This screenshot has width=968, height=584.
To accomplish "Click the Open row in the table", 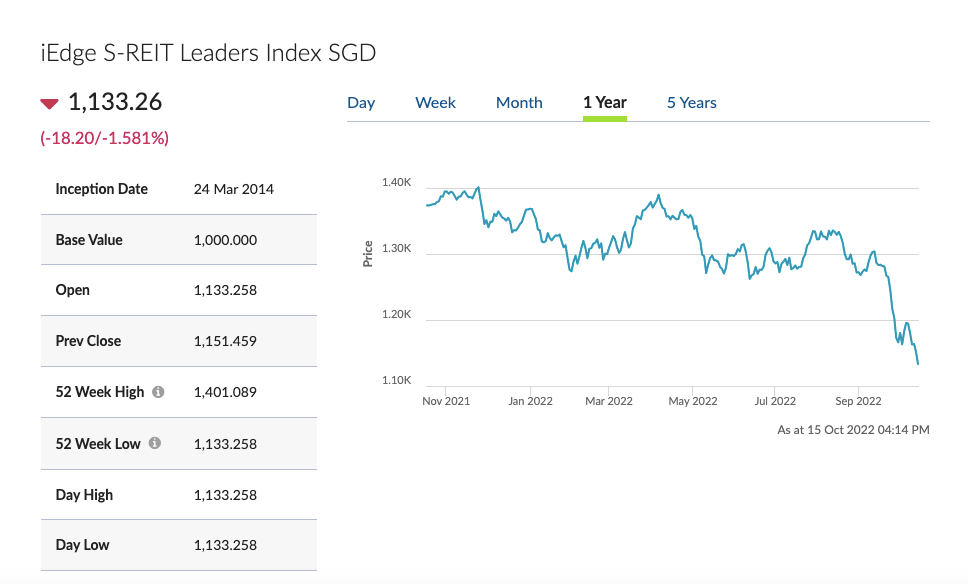I will click(x=178, y=290).
